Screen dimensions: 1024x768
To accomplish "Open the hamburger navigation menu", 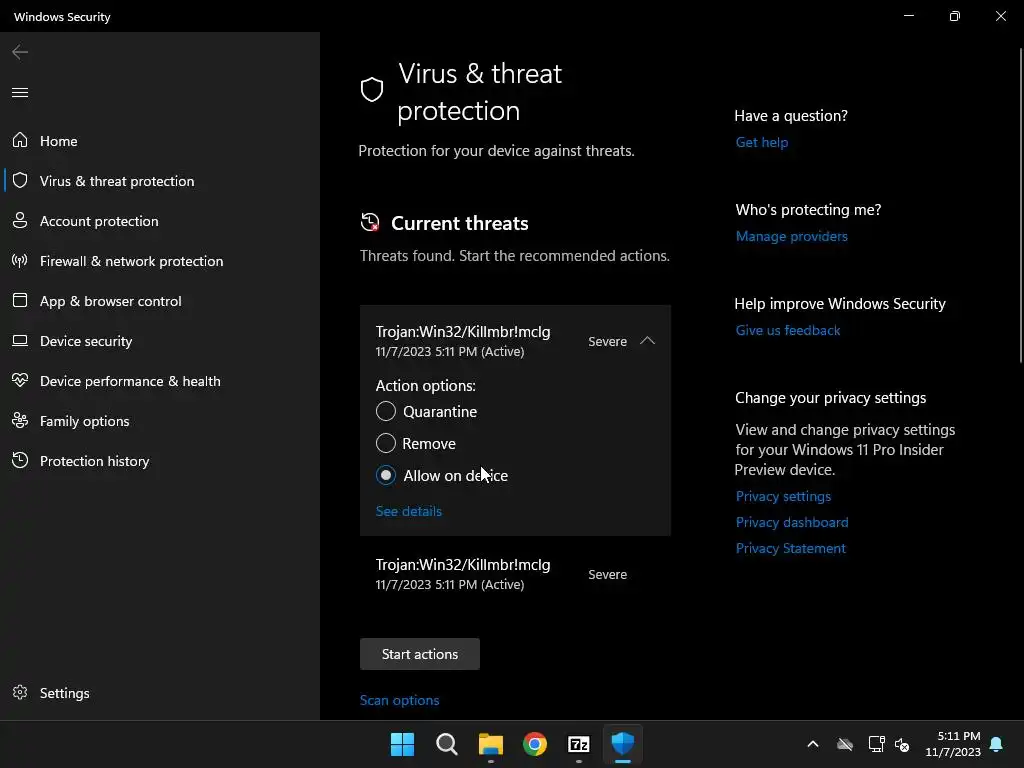I will click(x=20, y=92).
